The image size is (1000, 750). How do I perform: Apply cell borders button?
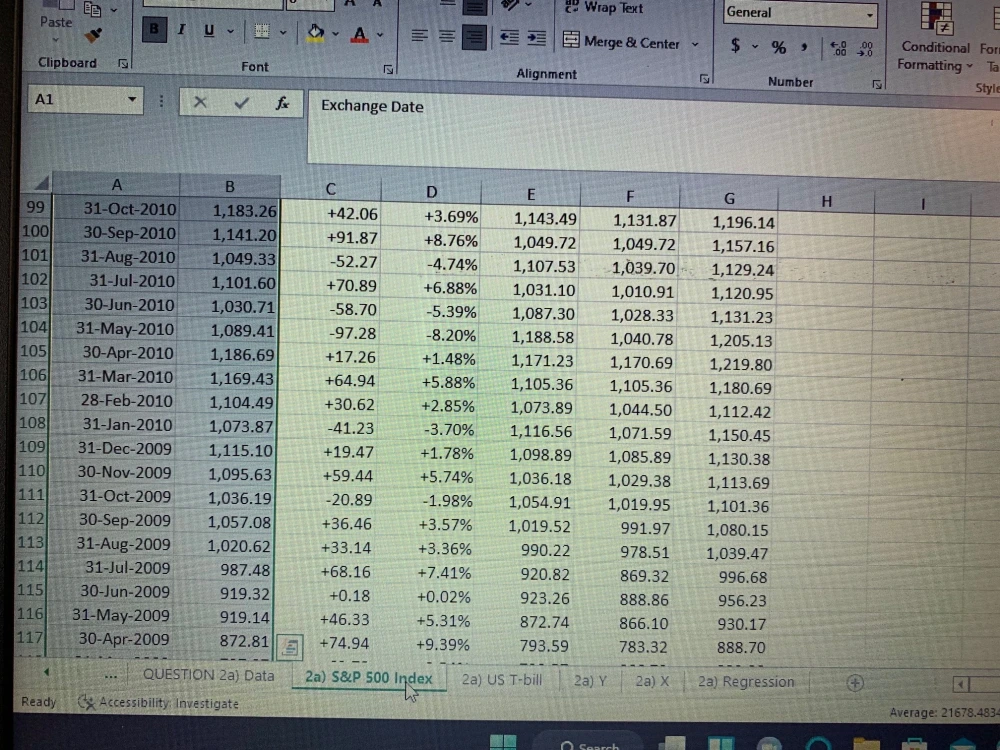pos(262,32)
